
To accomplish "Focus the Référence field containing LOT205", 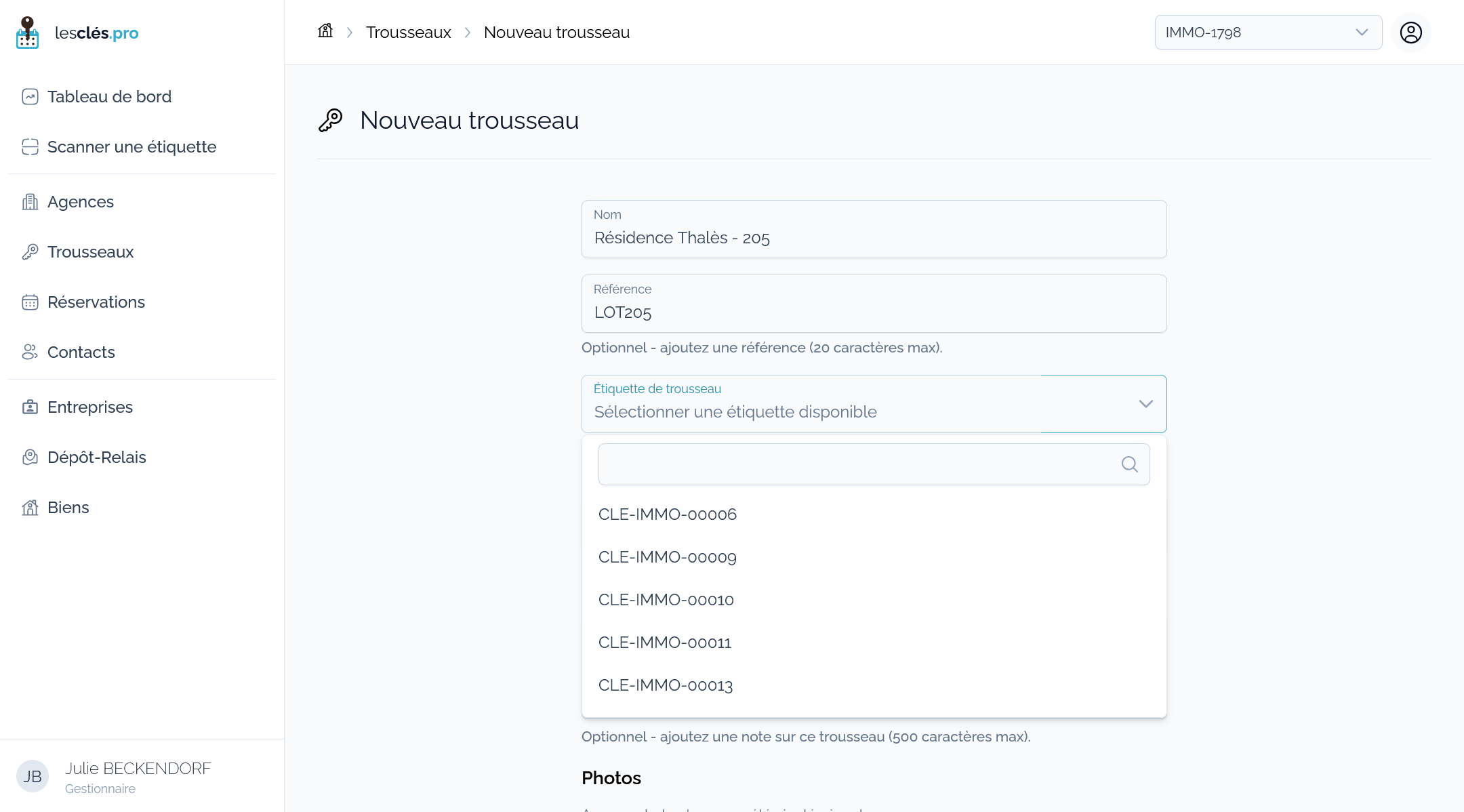I will (874, 304).
